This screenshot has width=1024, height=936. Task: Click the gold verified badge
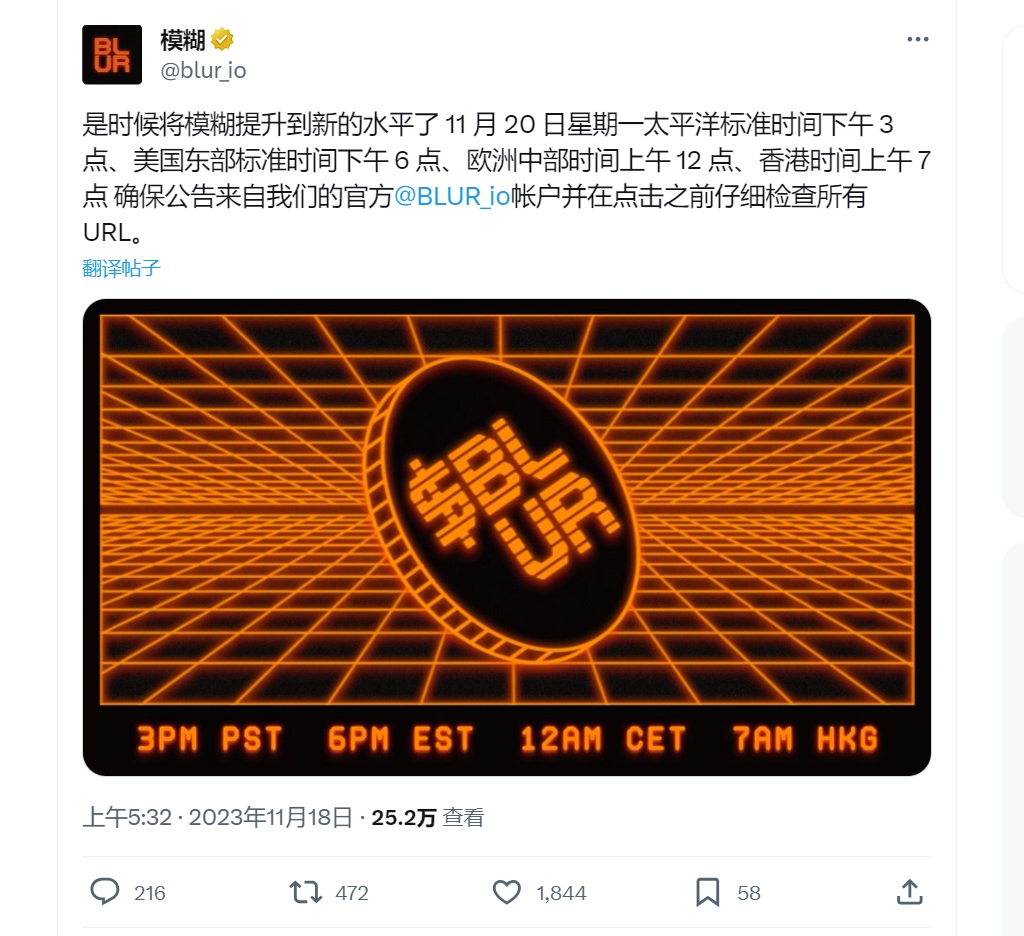(x=222, y=40)
